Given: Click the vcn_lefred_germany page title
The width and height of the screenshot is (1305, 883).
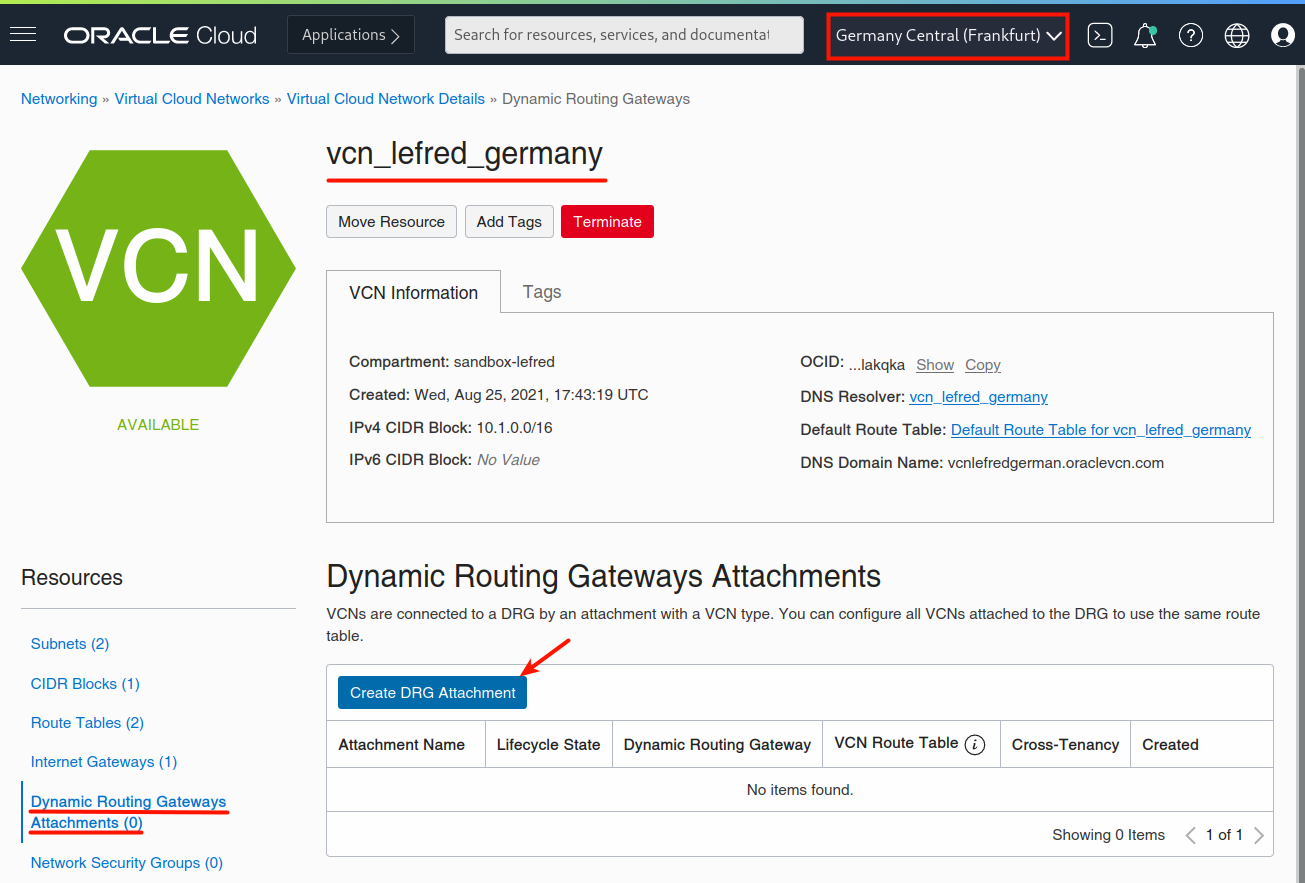Looking at the screenshot, I should coord(465,155).
